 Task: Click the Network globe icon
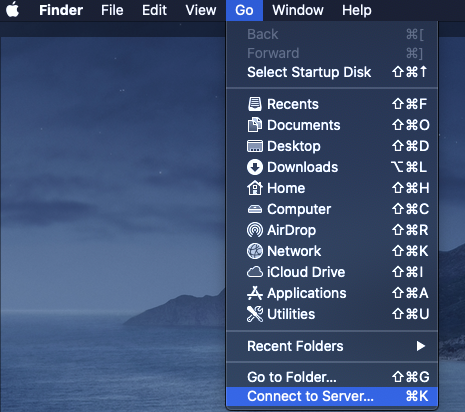[x=255, y=251]
